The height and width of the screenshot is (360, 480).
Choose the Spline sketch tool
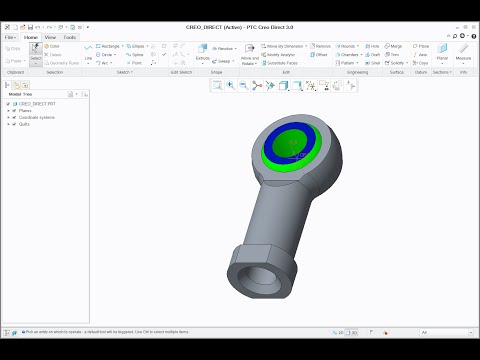(x=135, y=54)
